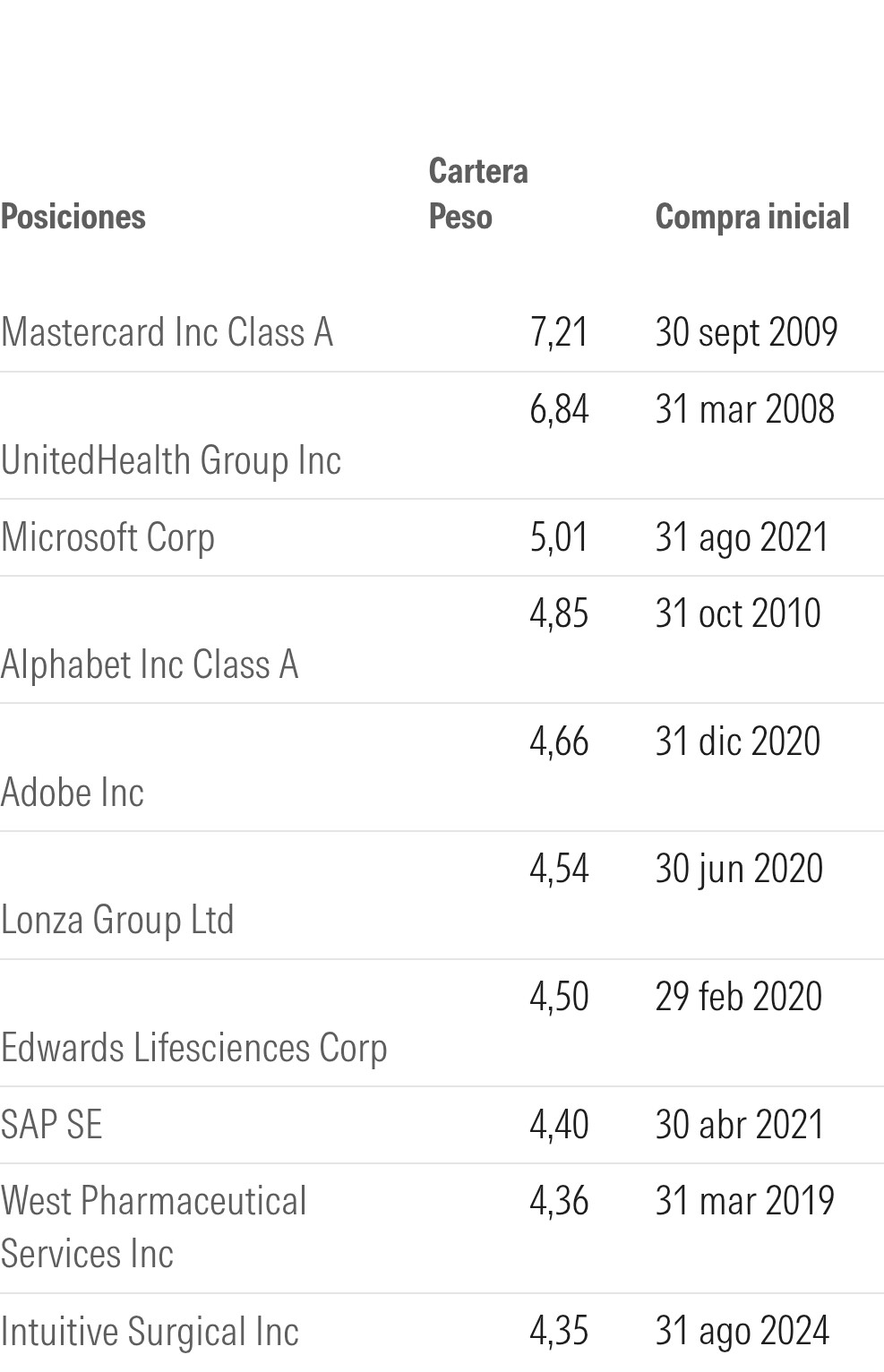Sort by Cartera Peso column header
The image size is (884, 1372).
(478, 193)
